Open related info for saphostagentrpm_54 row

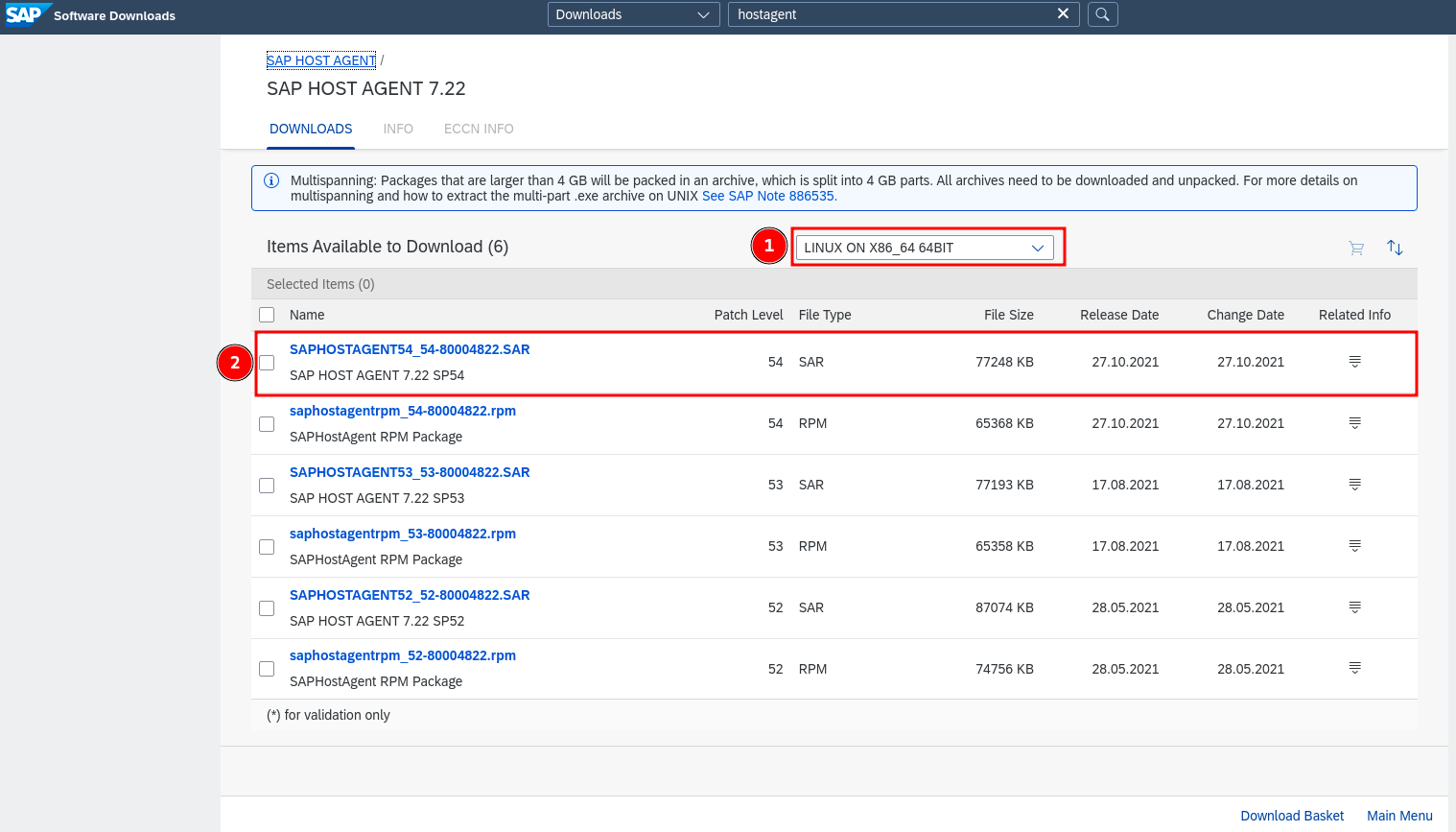click(1354, 423)
